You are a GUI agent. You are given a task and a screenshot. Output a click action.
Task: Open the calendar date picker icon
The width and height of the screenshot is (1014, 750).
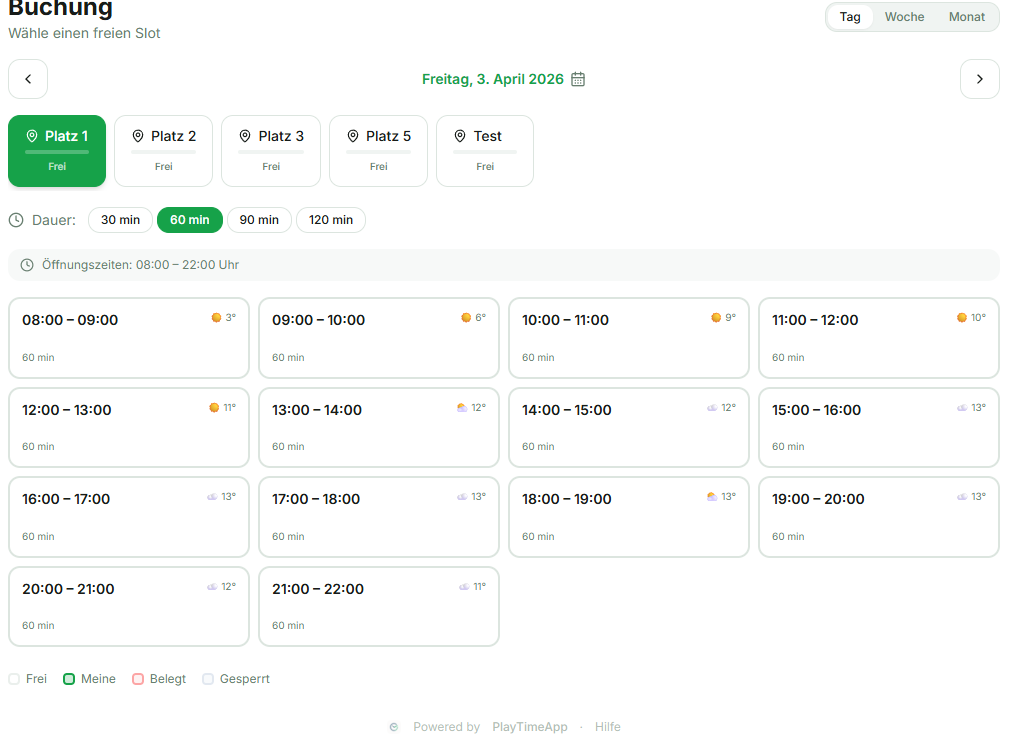(x=578, y=79)
